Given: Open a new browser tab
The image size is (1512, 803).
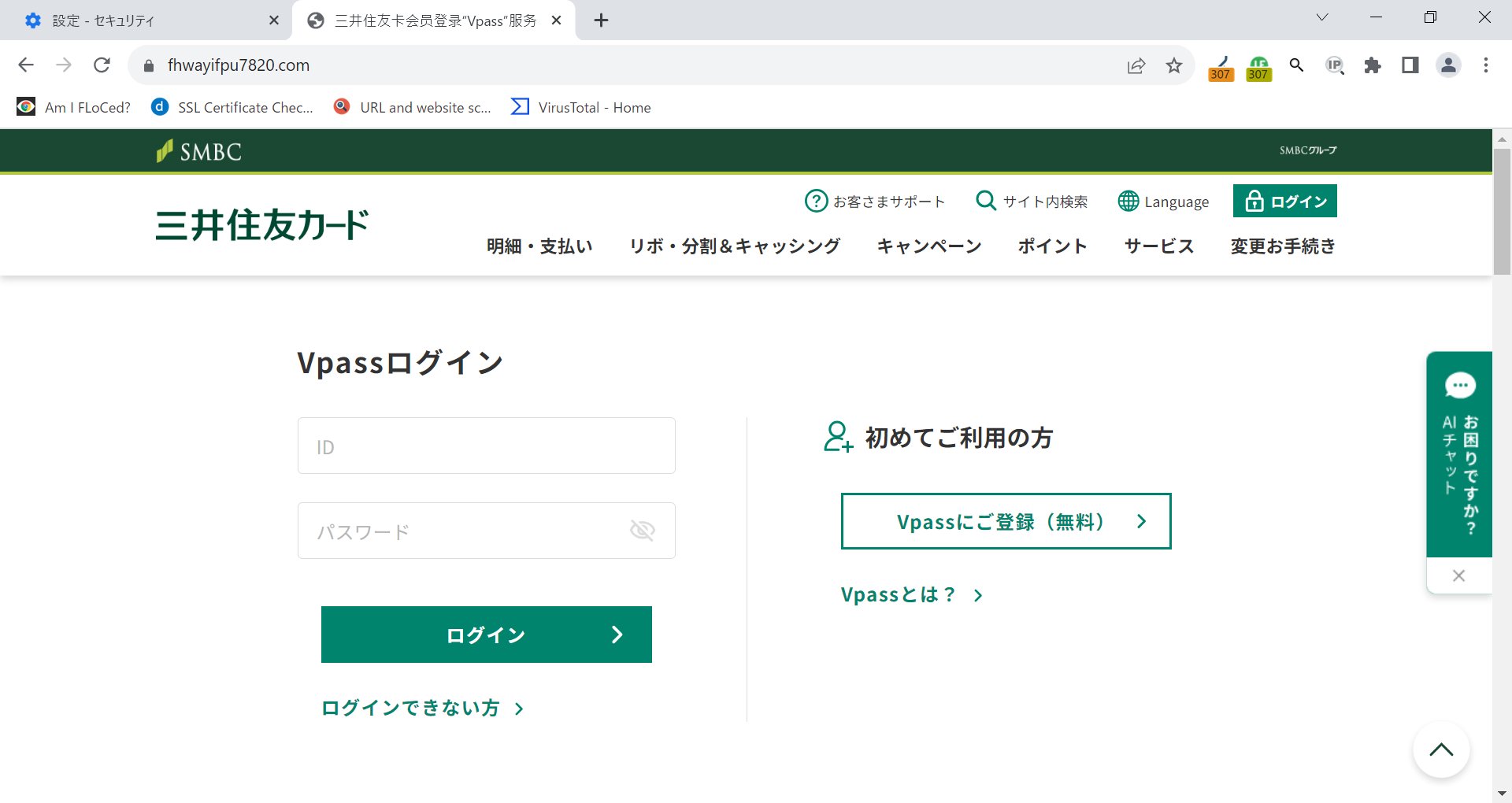Looking at the screenshot, I should point(601,20).
